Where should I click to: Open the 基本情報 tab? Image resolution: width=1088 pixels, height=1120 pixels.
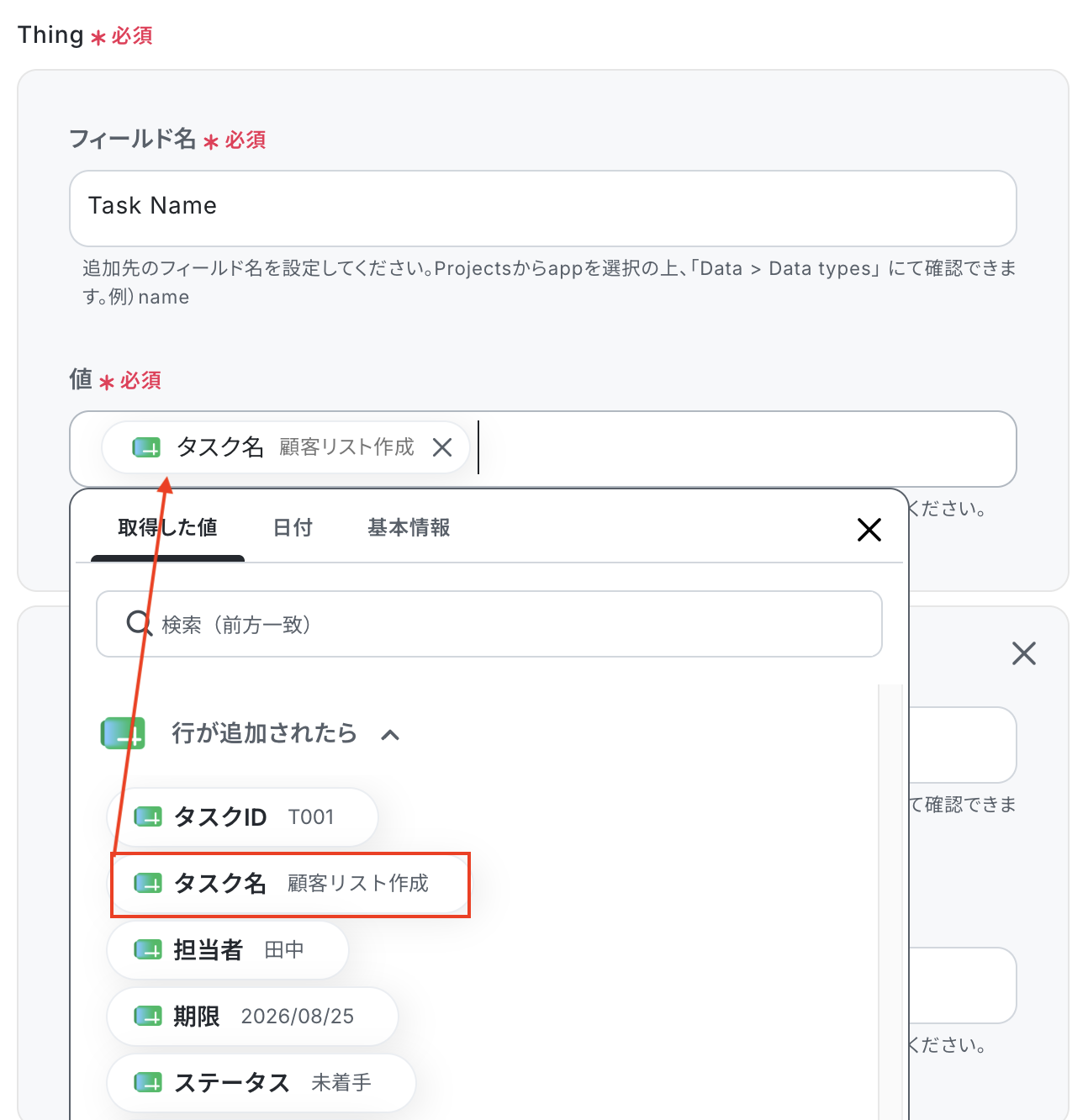[409, 528]
